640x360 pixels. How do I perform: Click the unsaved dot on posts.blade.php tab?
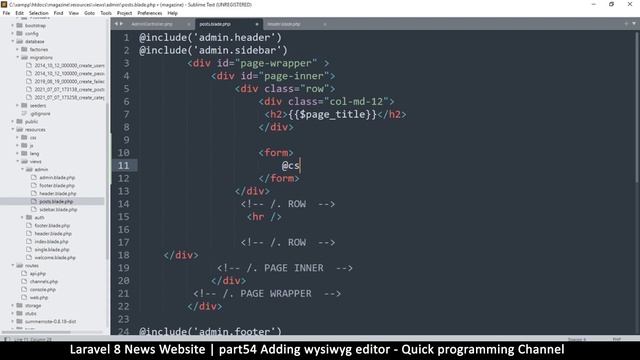257,24
